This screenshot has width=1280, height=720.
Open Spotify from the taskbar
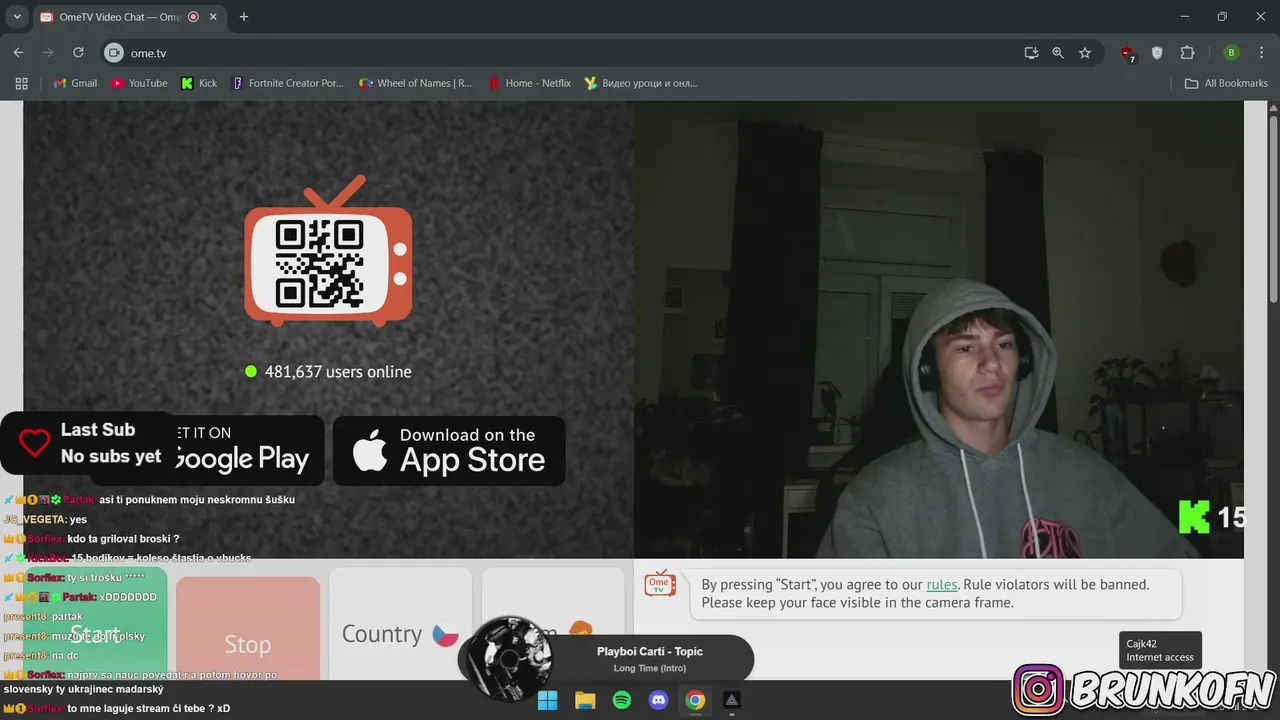[622, 700]
